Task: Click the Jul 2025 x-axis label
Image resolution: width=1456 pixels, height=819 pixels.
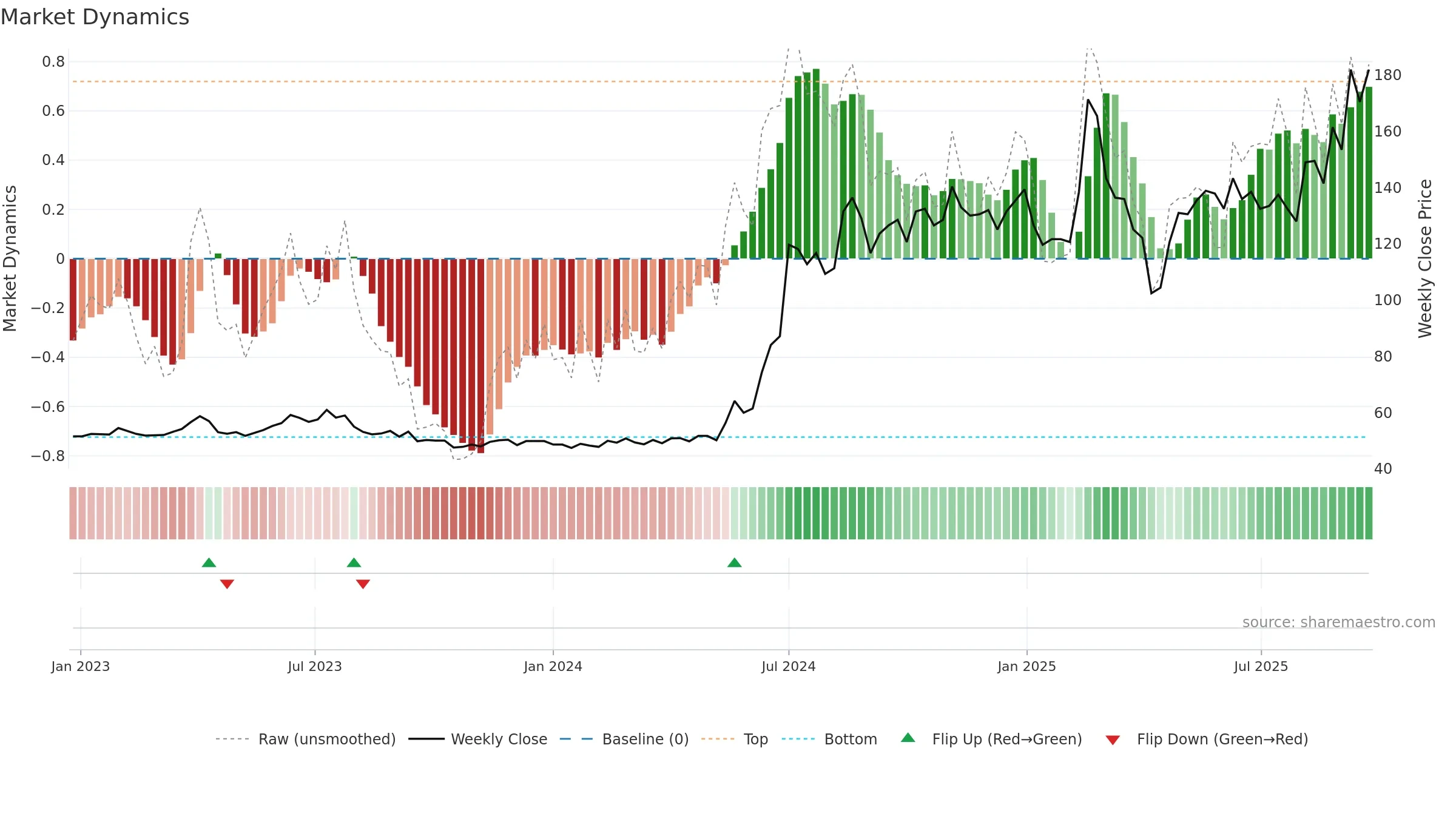Action: tap(1261, 666)
